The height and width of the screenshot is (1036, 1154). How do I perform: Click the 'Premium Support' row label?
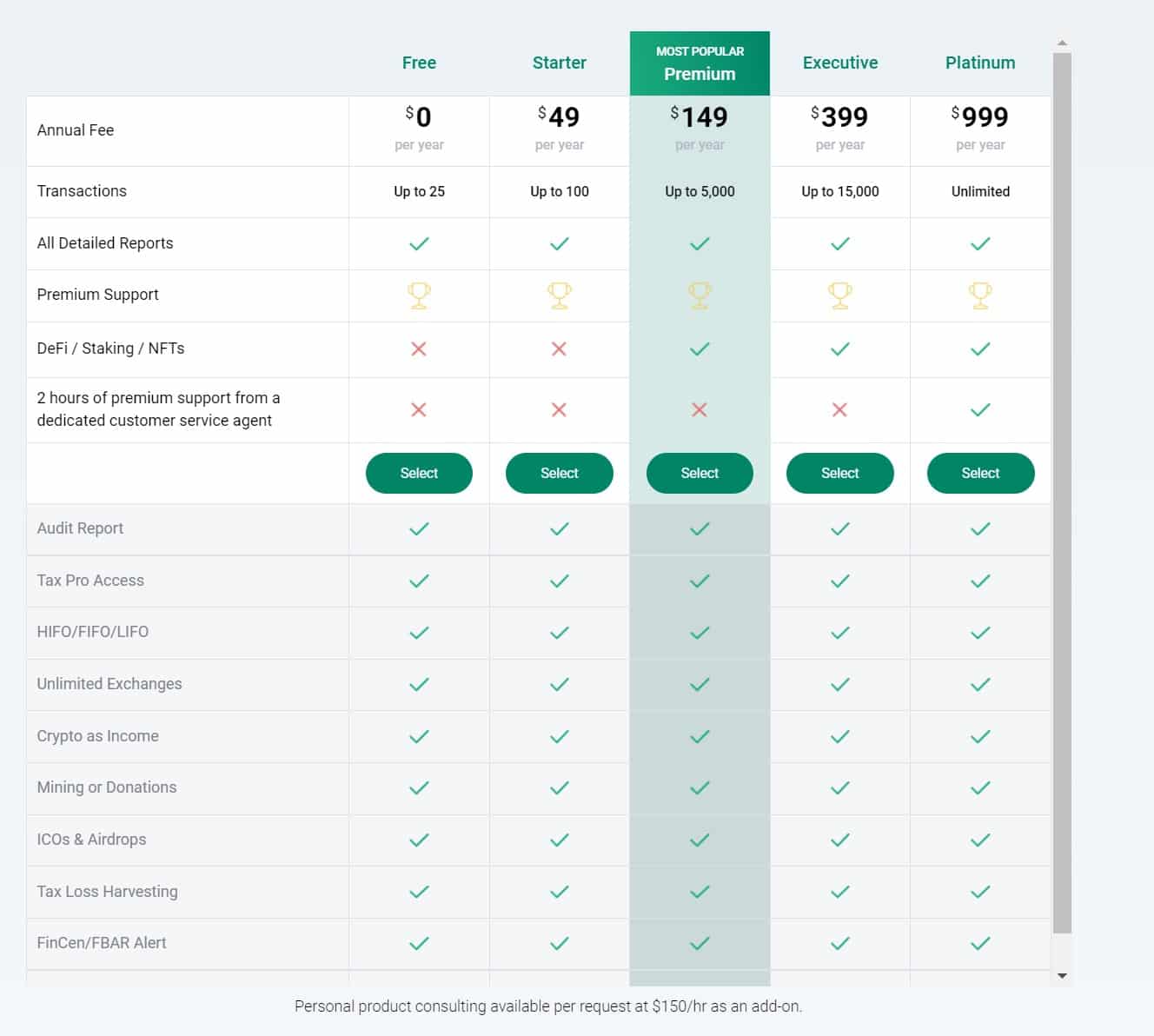pyautogui.click(x=97, y=295)
